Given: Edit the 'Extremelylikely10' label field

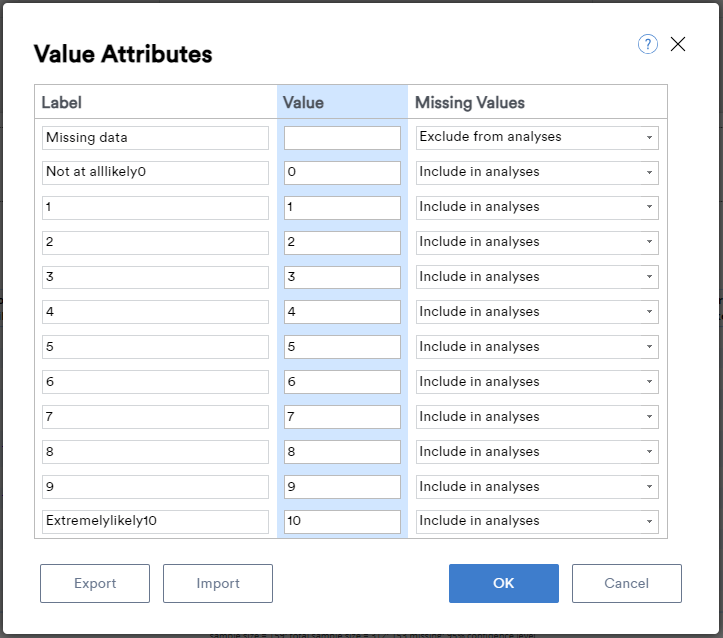Looking at the screenshot, I should [x=156, y=521].
